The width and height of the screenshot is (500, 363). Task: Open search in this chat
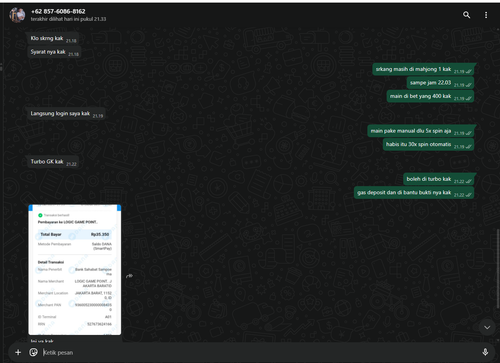pyautogui.click(x=466, y=15)
